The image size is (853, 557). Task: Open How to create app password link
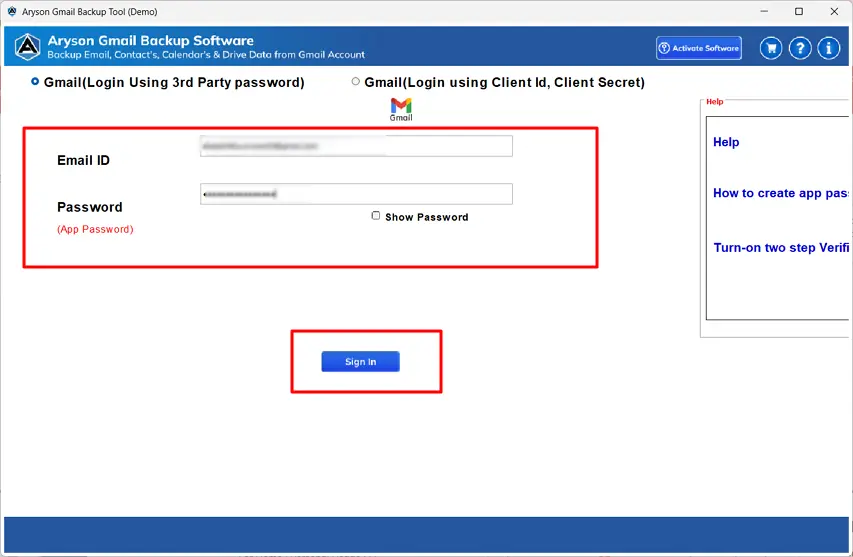[780, 193]
